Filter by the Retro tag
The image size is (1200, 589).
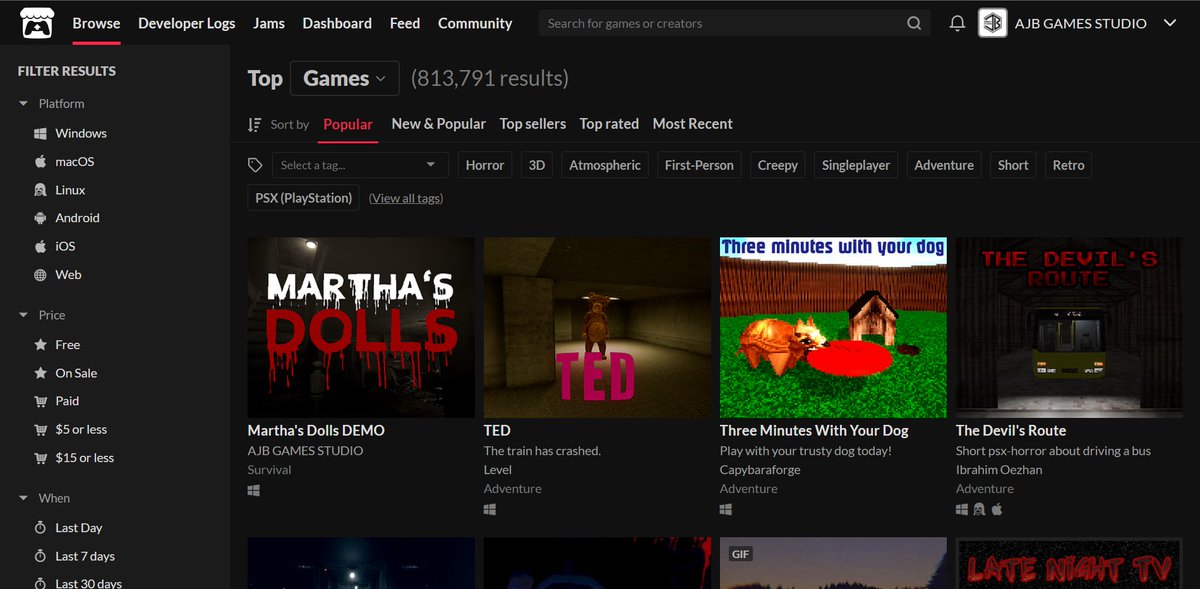point(1068,165)
